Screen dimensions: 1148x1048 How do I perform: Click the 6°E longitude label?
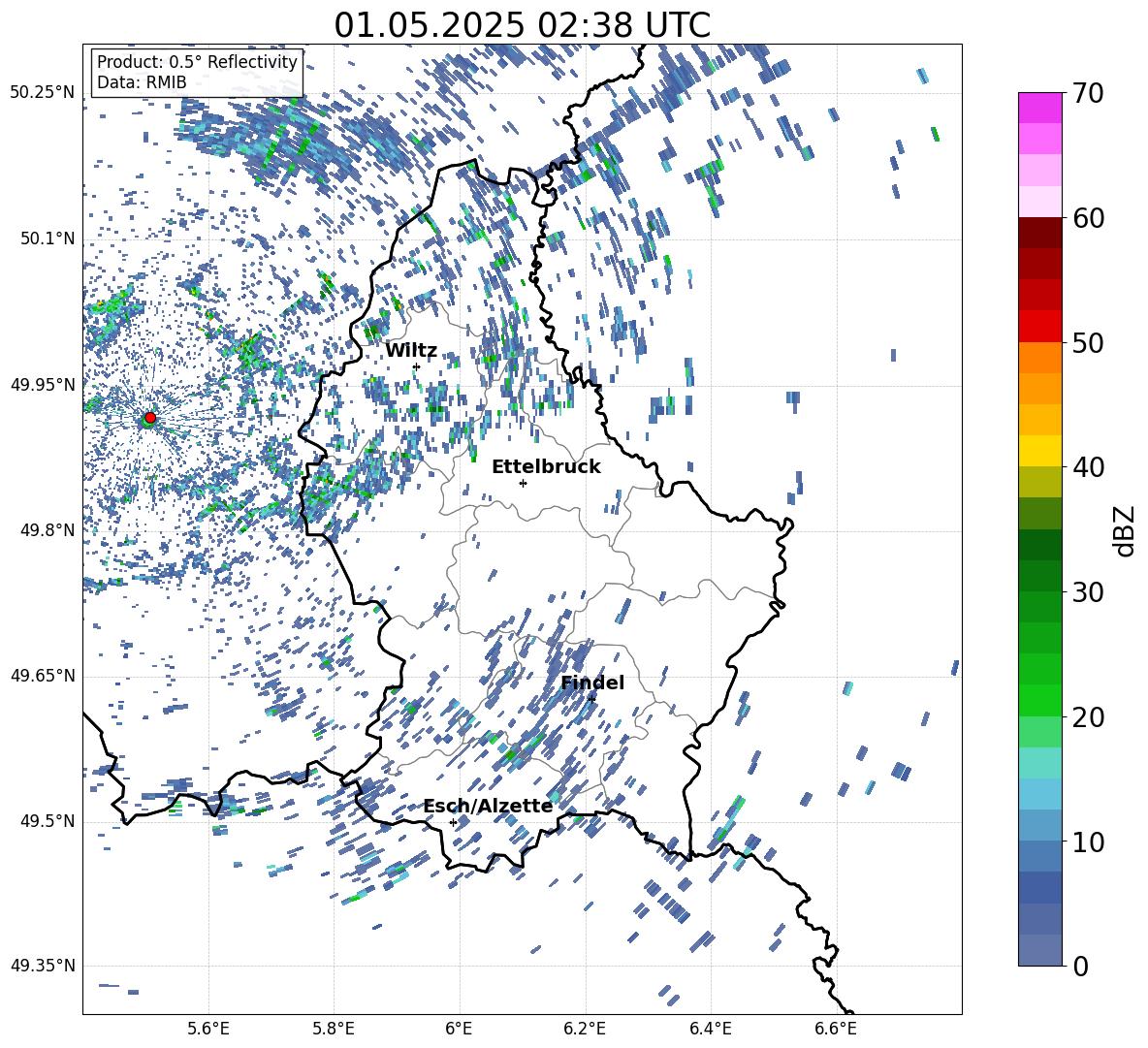click(x=459, y=1029)
